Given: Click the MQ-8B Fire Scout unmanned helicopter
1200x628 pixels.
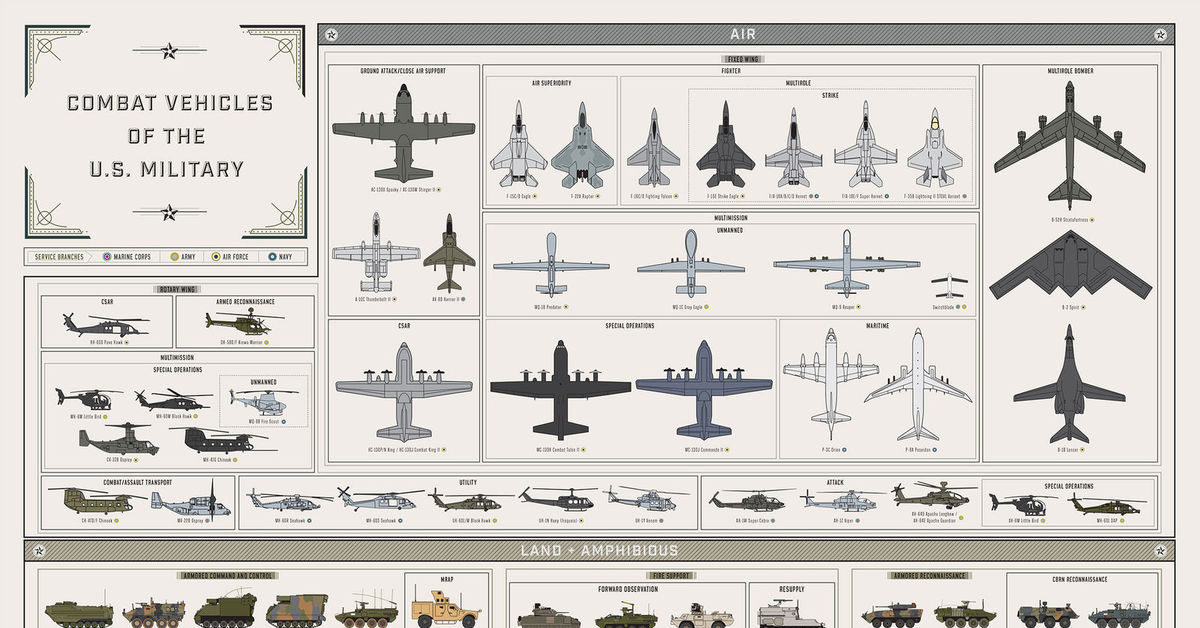Looking at the screenshot, I should (263, 402).
